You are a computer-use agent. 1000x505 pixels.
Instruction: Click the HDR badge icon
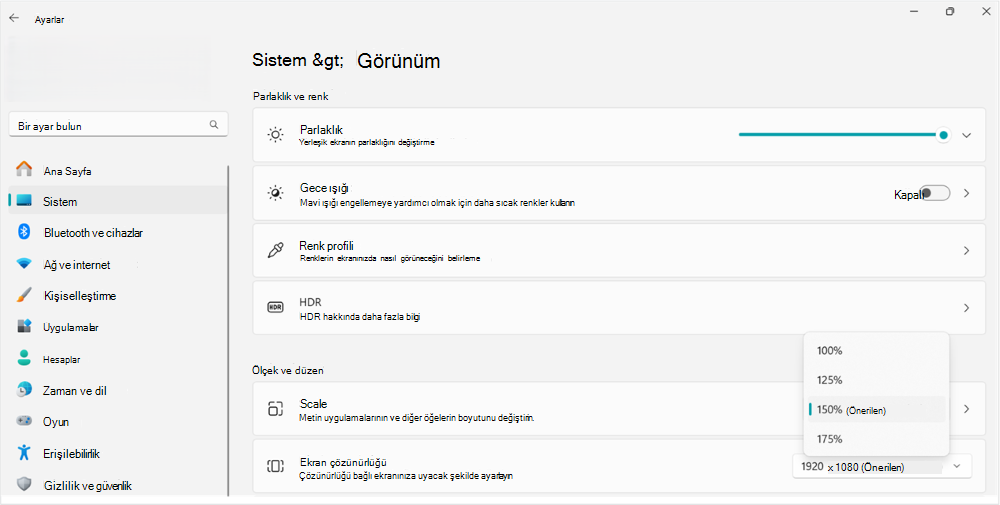(x=275, y=307)
